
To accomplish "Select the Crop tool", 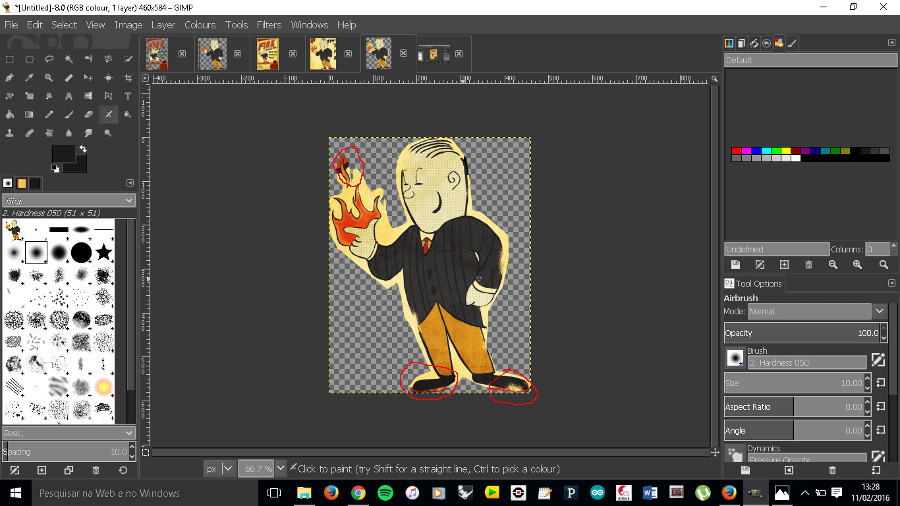I will (x=128, y=77).
